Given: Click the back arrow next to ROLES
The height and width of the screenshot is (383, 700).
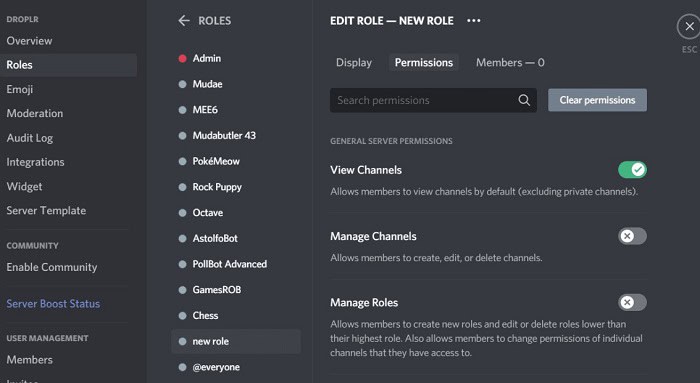Looking at the screenshot, I should (183, 21).
